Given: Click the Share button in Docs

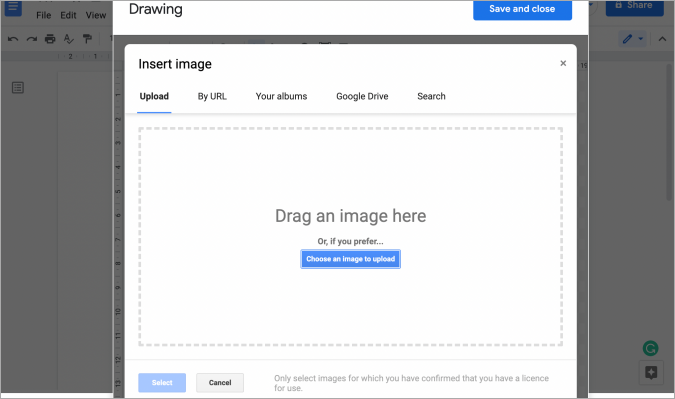Looking at the screenshot, I should pos(635,7).
